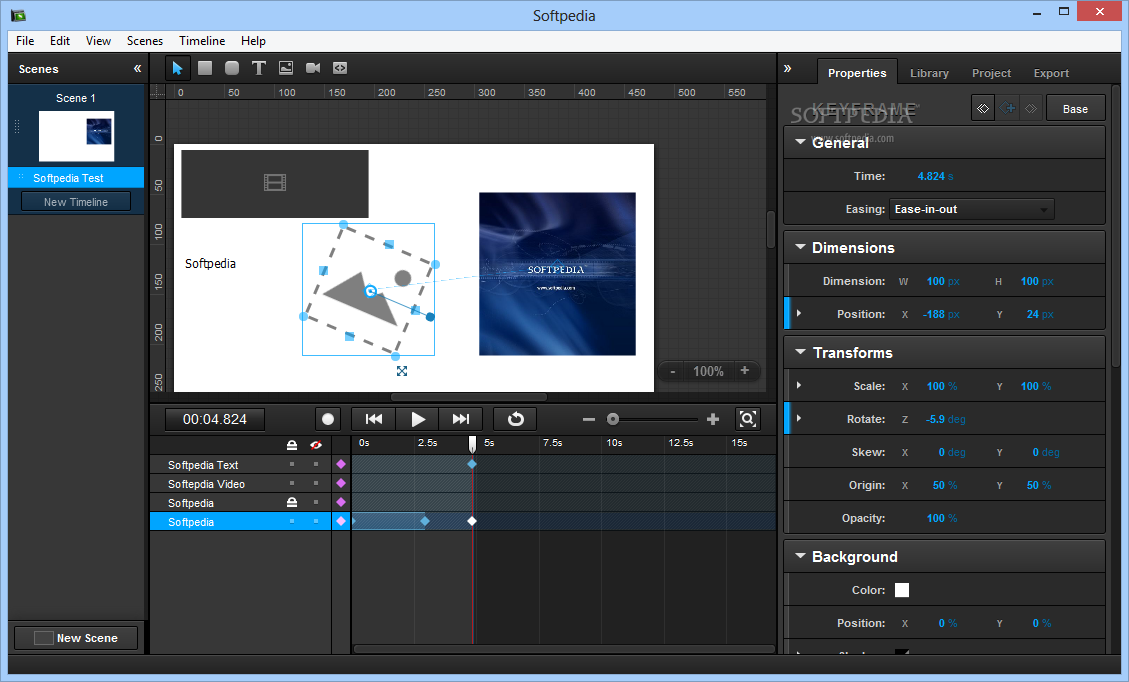
Task: Zoom in timeline with plus icon
Action: coord(713,419)
